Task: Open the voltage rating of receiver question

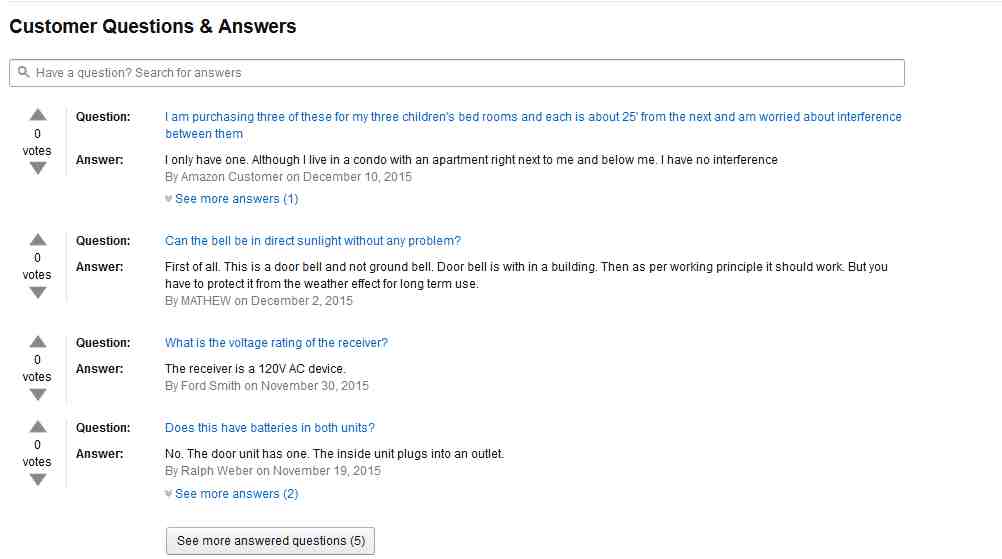Action: pos(276,343)
